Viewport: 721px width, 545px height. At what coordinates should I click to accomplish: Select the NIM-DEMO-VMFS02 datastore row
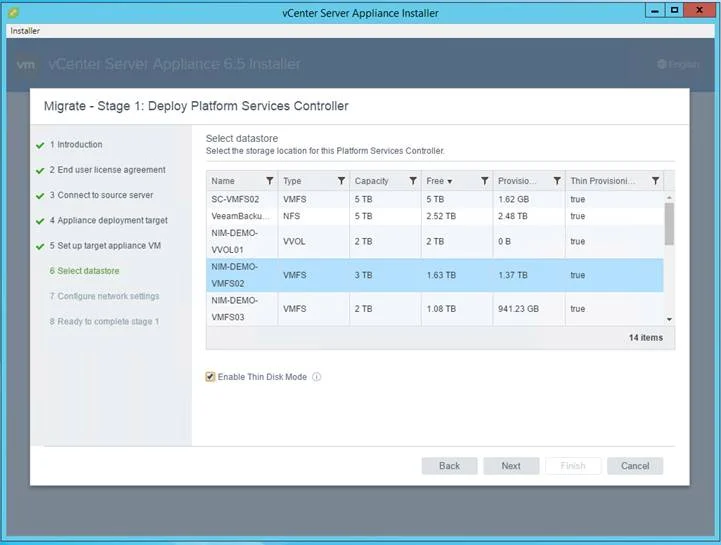point(435,275)
